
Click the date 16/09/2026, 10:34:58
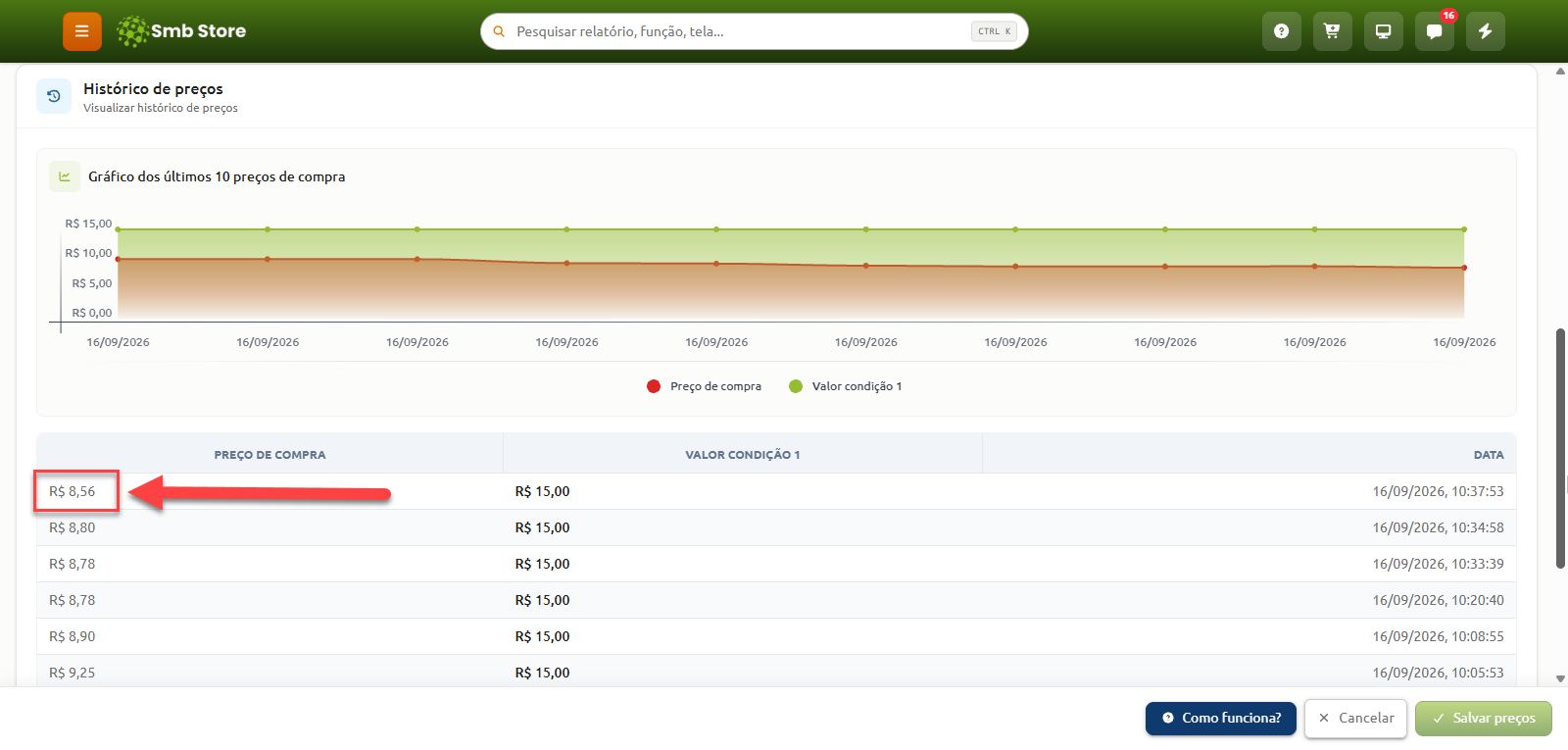coord(1438,527)
